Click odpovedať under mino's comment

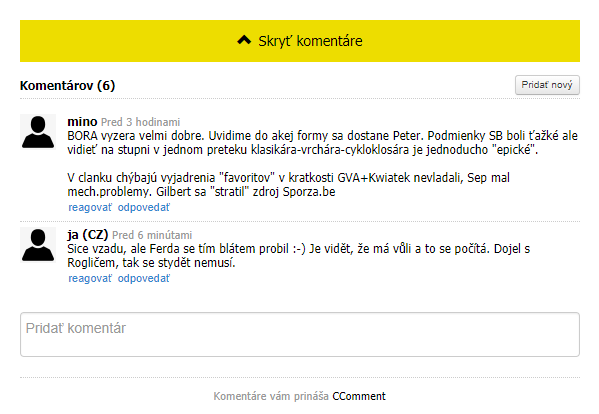(x=144, y=207)
